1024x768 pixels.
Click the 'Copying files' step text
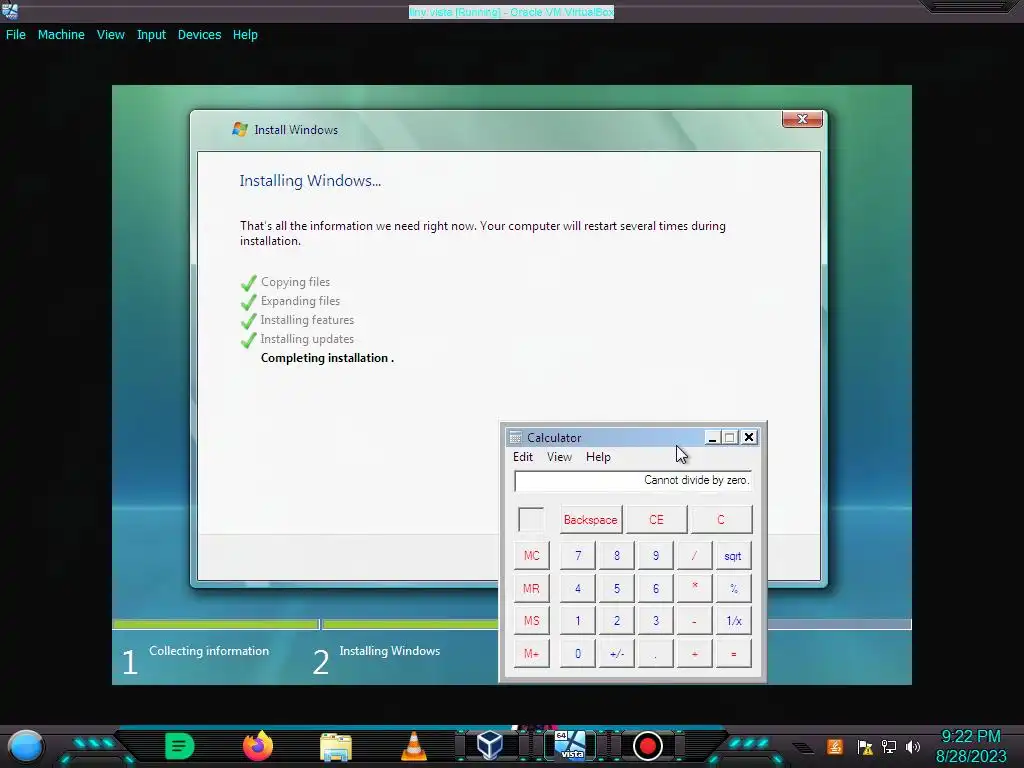[295, 282]
